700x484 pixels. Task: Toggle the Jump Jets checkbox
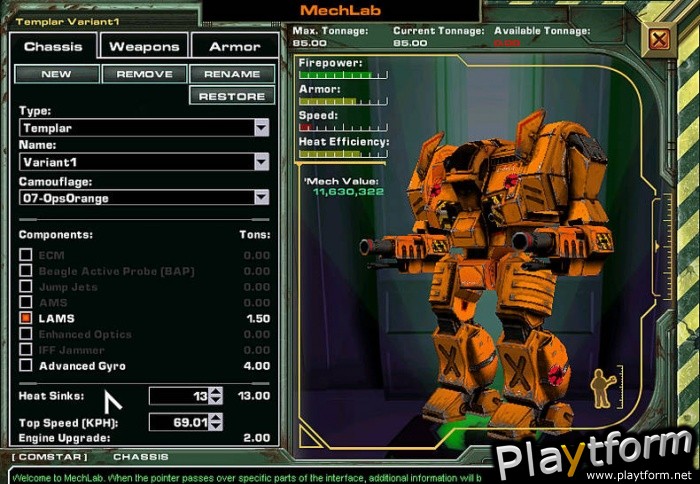point(26,286)
